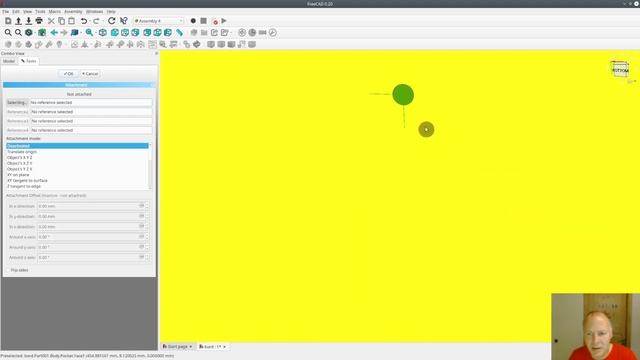This screenshot has width=640, height=360.
Task: Click the Print icon
Action: click(x=39, y=21)
